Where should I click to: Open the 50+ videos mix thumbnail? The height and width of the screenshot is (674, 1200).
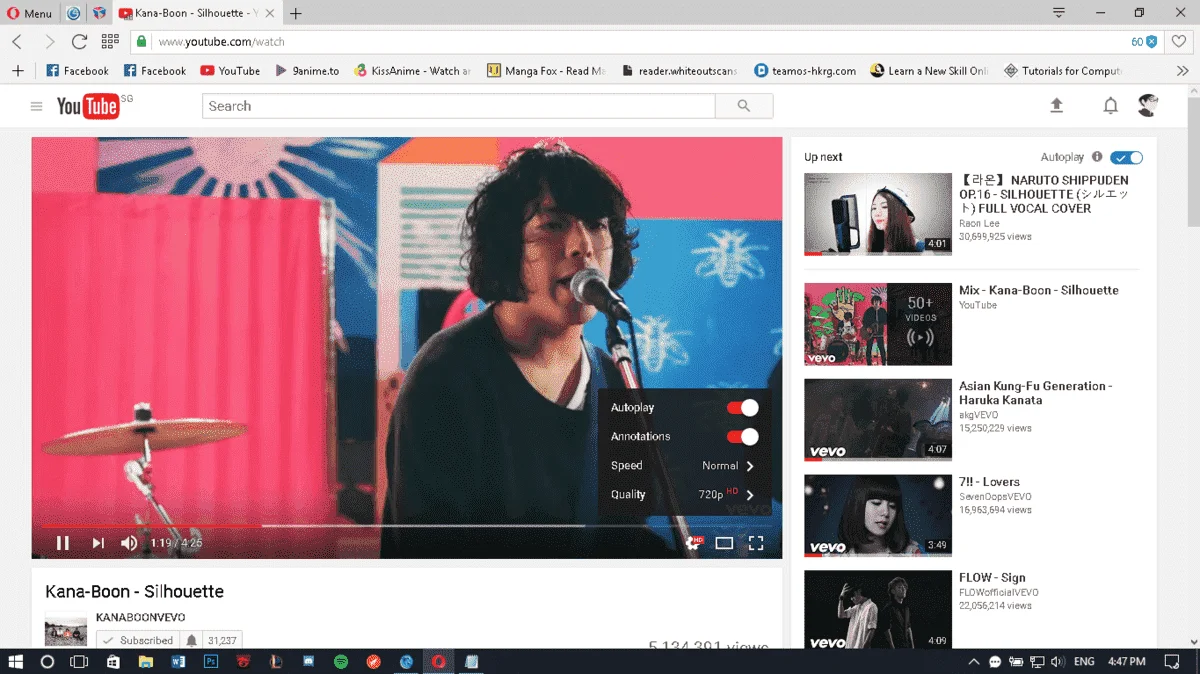point(878,324)
